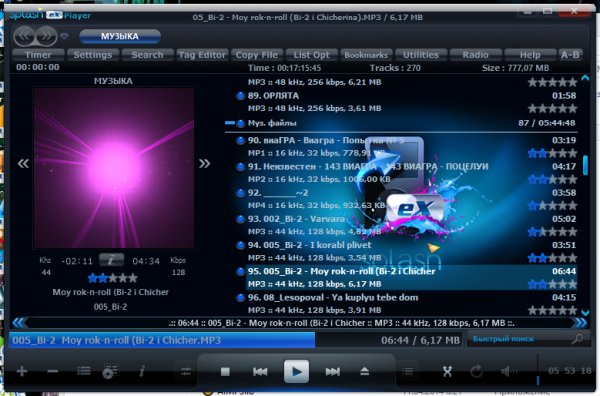This screenshot has width=600, height=396.
Task: Show the previous album cover with left chevrons
Action: pyautogui.click(x=23, y=164)
